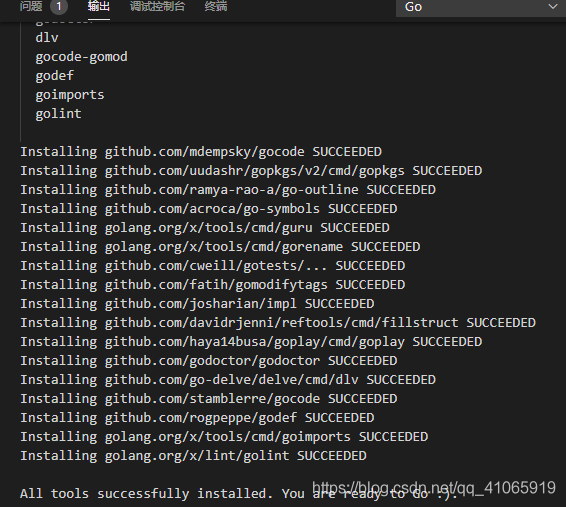Open the Go output channel dropdown
The width and height of the screenshot is (566, 507).
pos(480,7)
